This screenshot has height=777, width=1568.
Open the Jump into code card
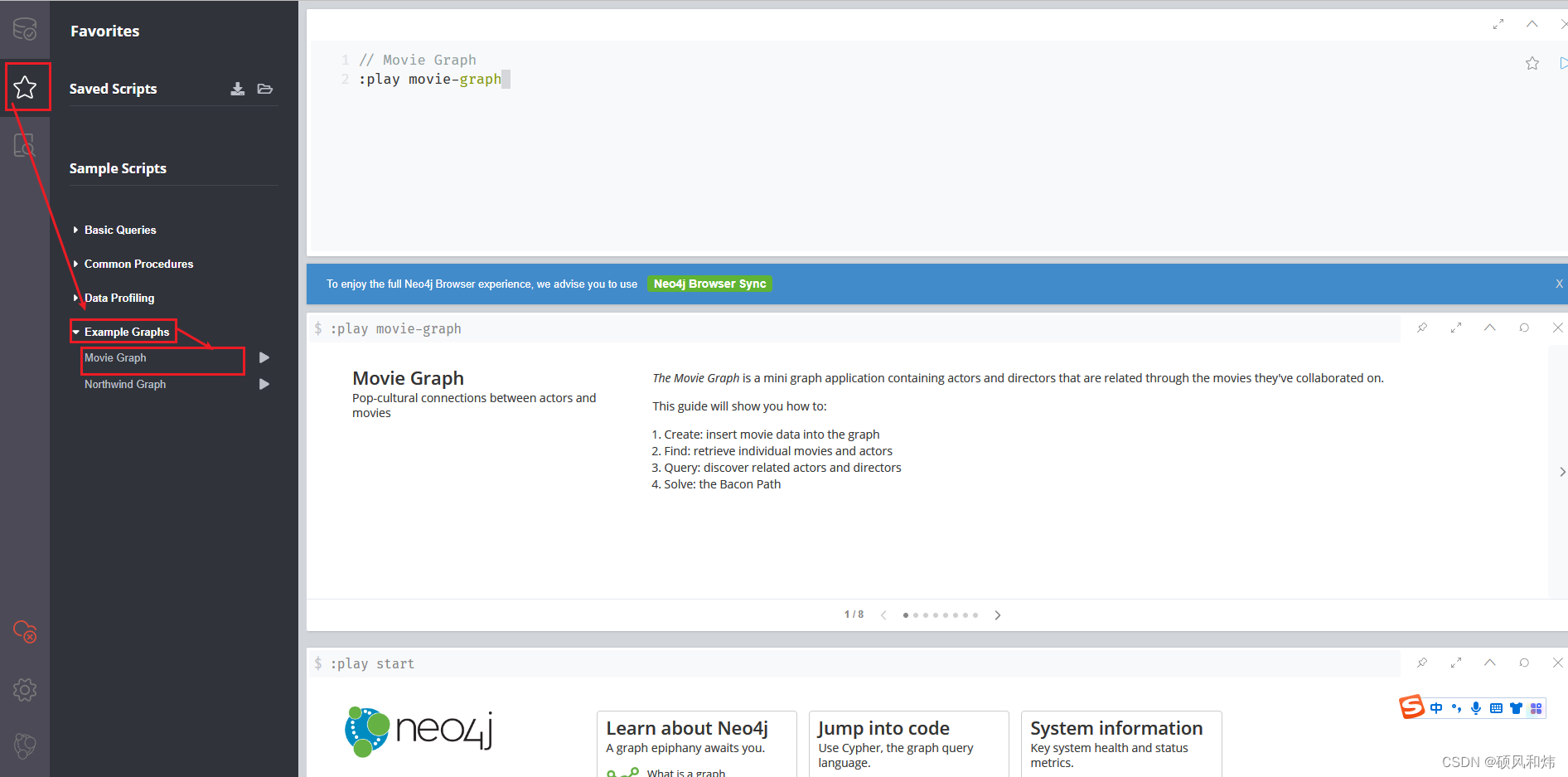pyautogui.click(x=909, y=743)
